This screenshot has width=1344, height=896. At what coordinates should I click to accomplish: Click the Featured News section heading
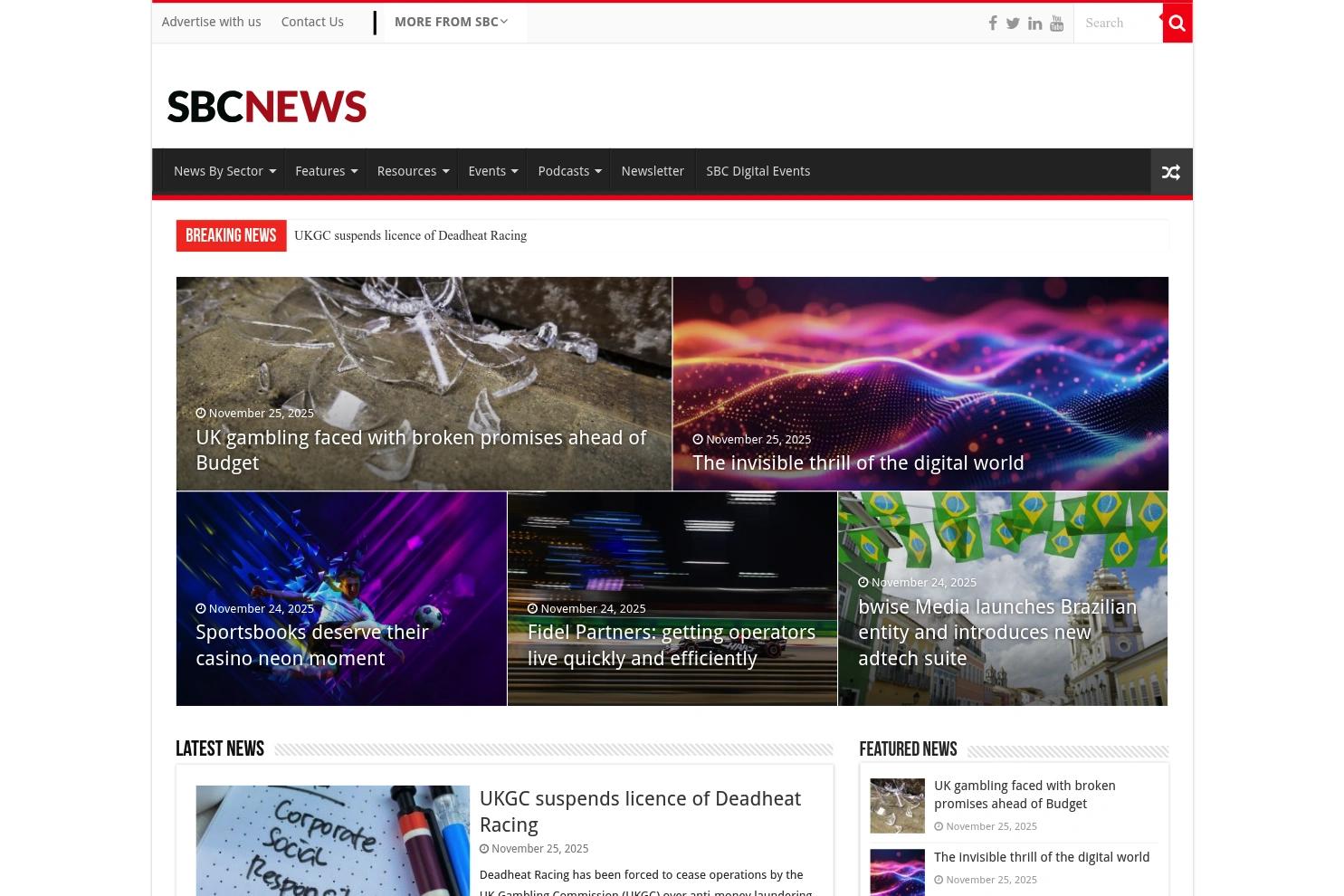click(x=908, y=749)
